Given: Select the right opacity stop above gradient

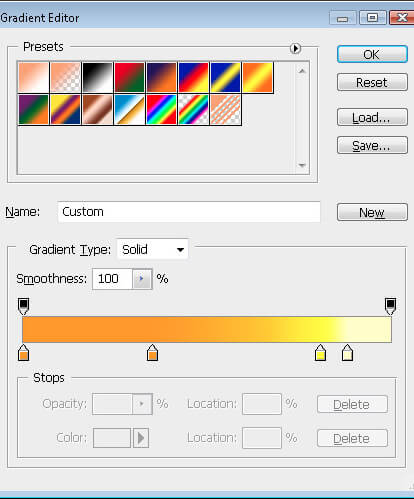Looking at the screenshot, I should [390, 306].
